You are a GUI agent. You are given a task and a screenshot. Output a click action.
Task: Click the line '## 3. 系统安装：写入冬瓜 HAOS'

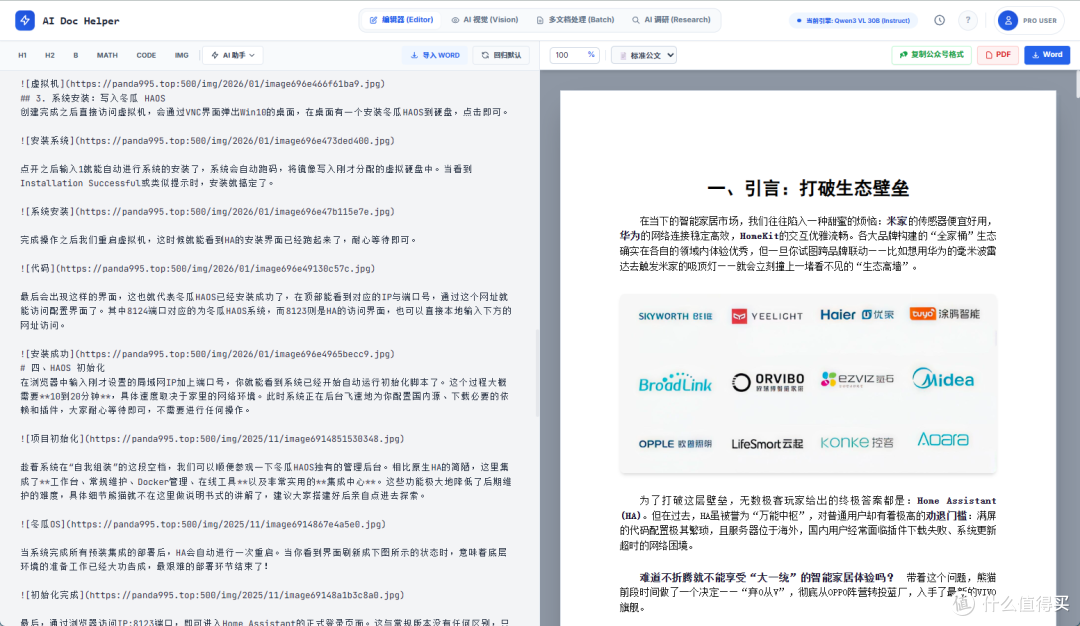pos(93,98)
